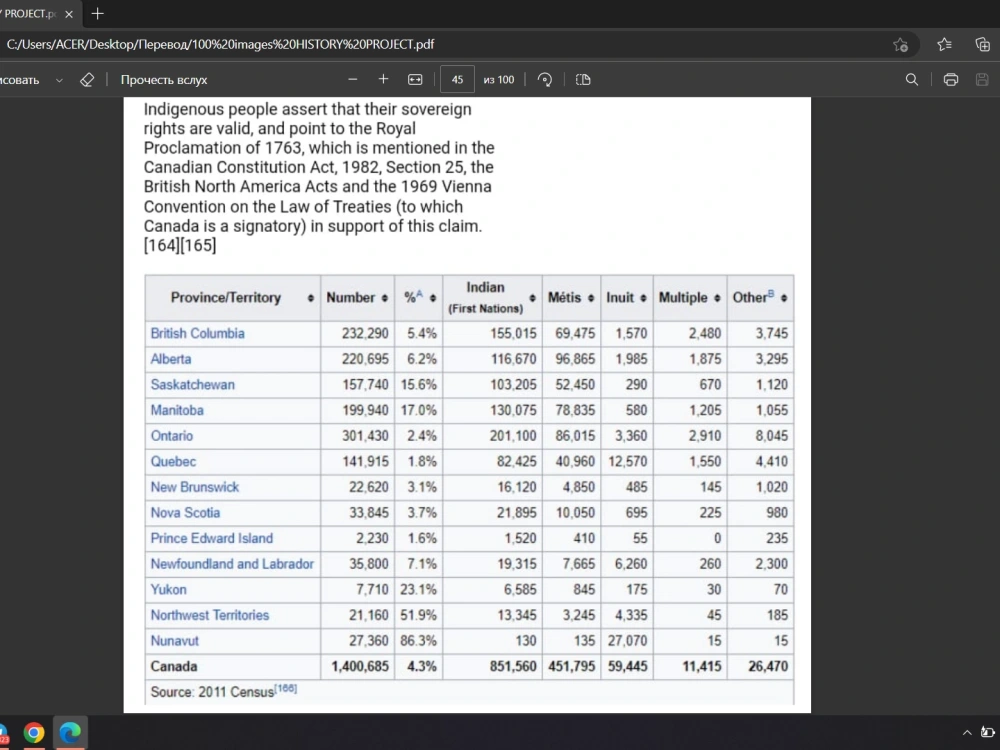Open the Nunavut link
This screenshot has width=1000, height=750.
[x=174, y=640]
